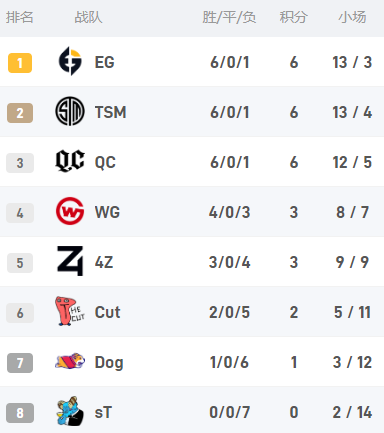Viewport: 384px width, 433px height.
Task: Sort by the 胜/平/负 column header
Action: pos(229,17)
